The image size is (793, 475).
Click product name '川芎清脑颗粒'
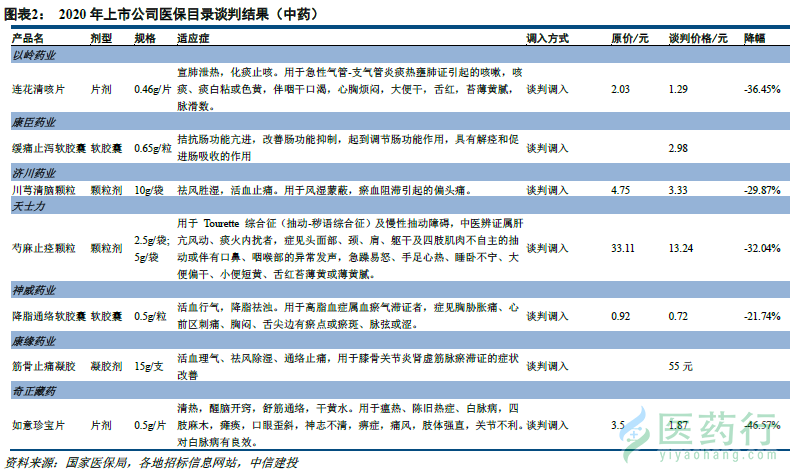pyautogui.click(x=43, y=190)
